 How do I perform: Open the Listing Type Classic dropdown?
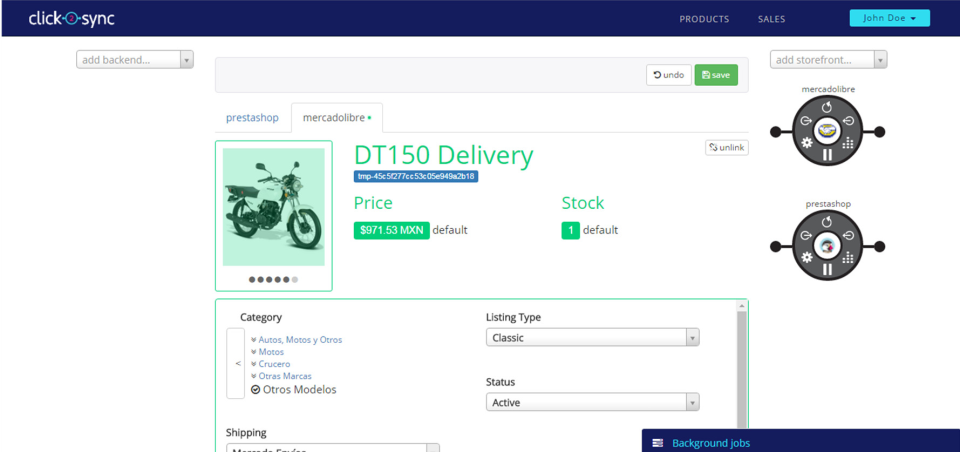point(592,337)
